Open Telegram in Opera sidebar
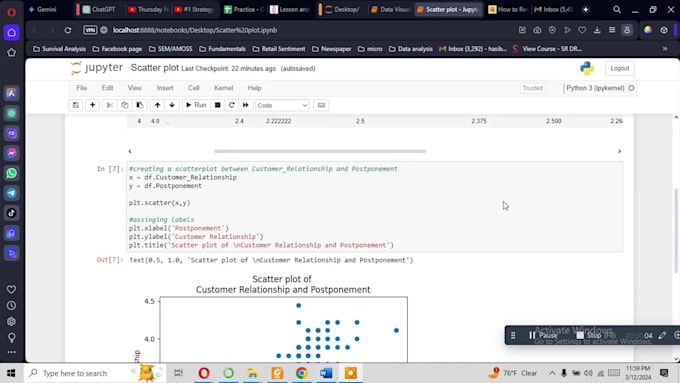680x383 pixels. 12,193
